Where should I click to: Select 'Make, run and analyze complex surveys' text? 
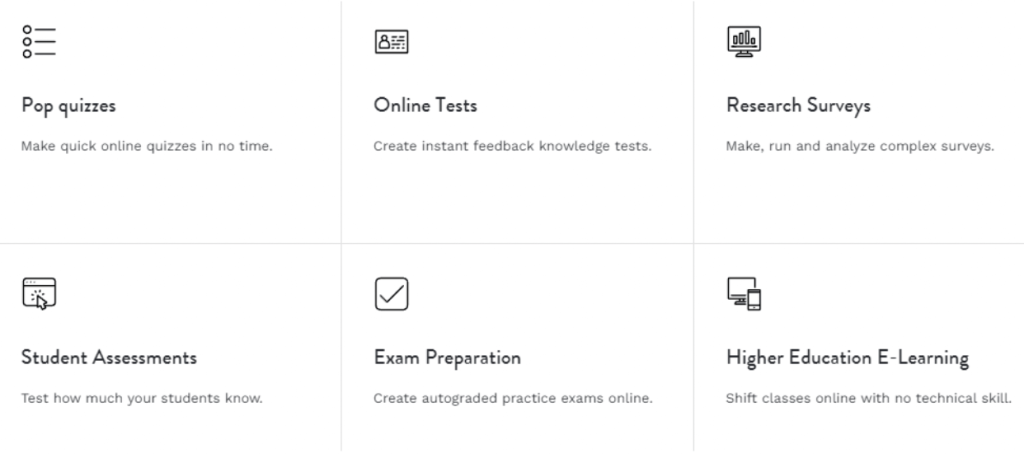(x=860, y=146)
